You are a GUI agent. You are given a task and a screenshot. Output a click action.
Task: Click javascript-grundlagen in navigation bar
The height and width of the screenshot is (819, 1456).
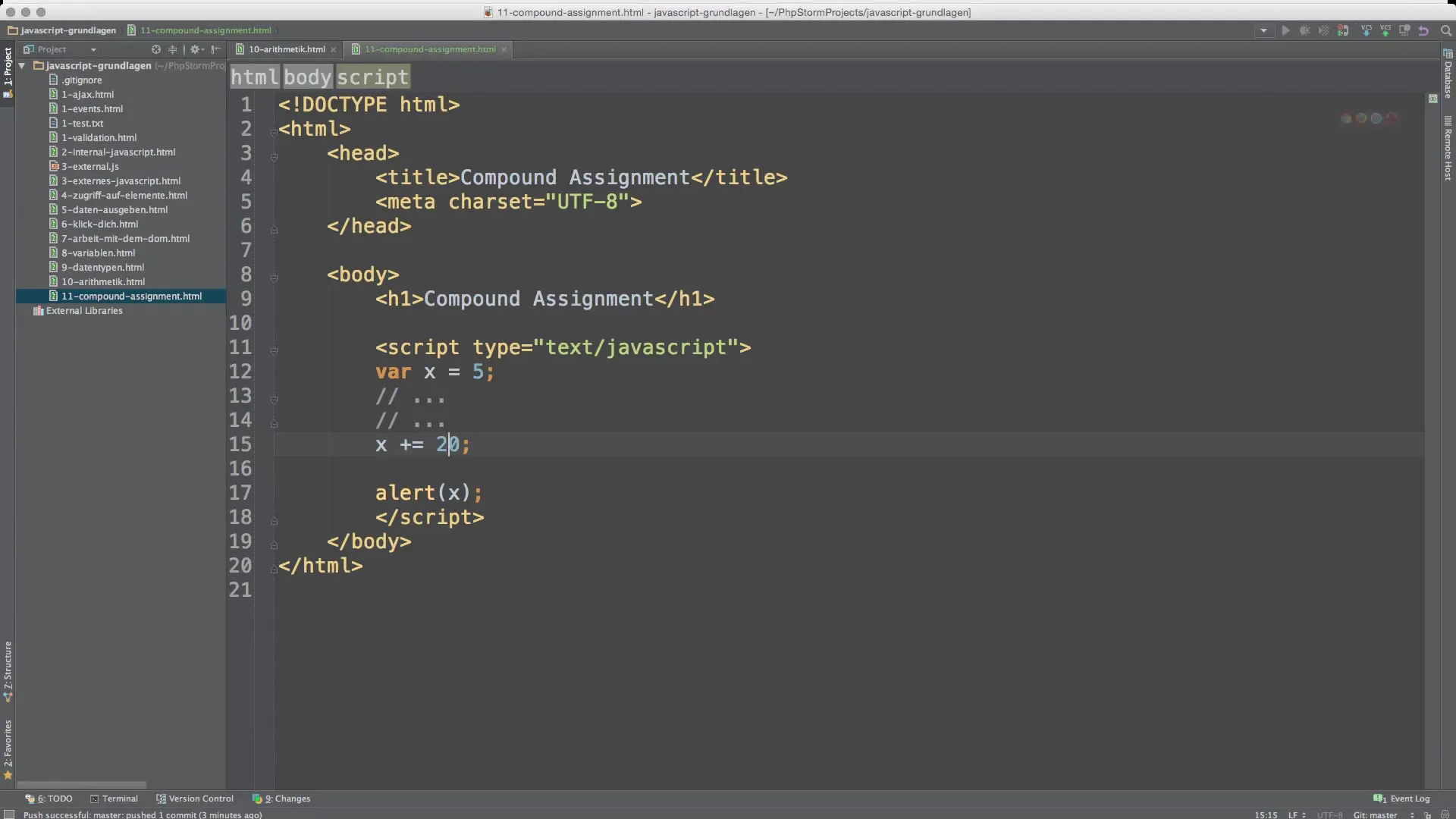(x=62, y=30)
